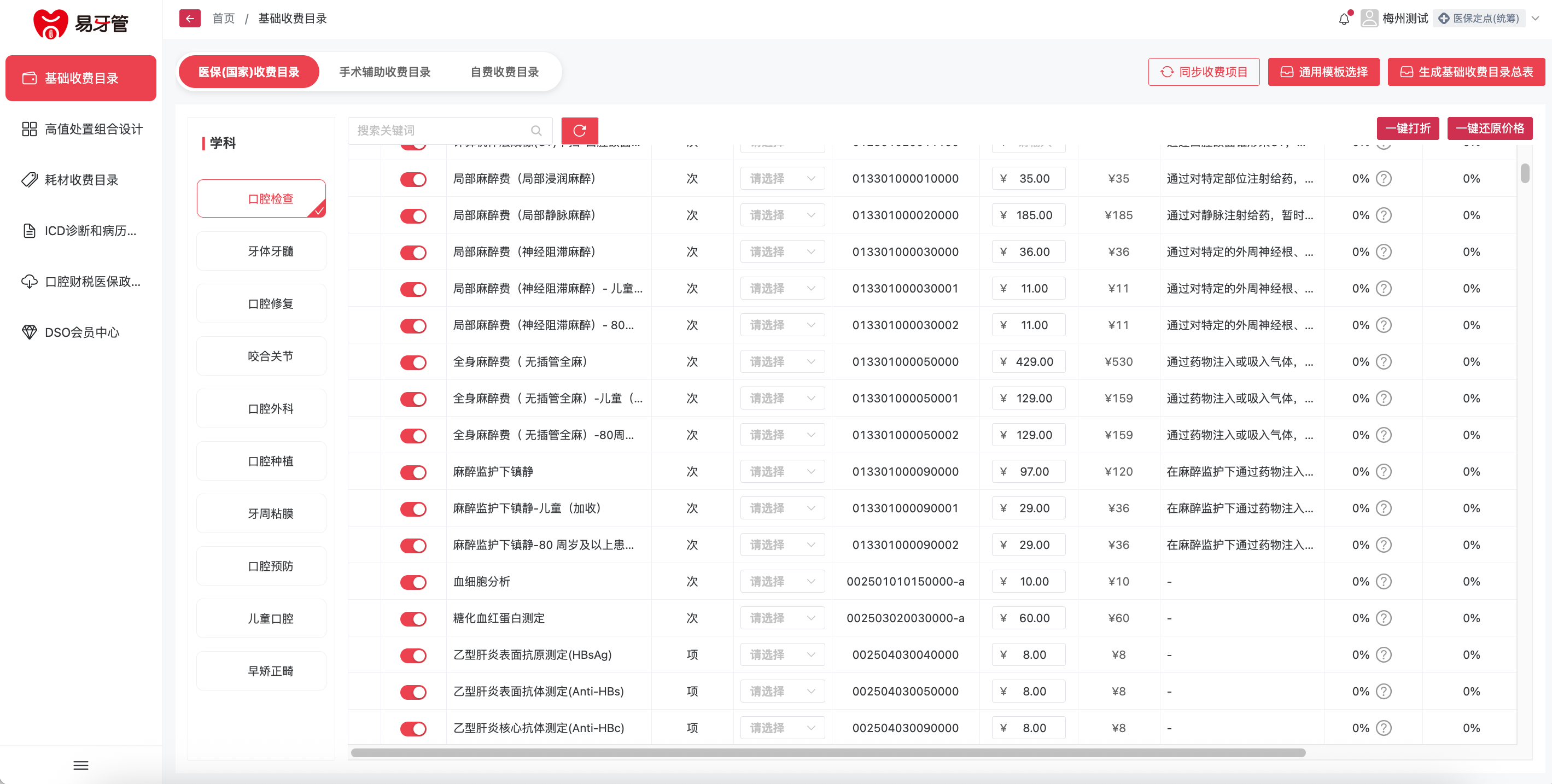Open 请选择 dropdown in 局部浸润麻醉 row
The image size is (1552, 784).
(782, 179)
